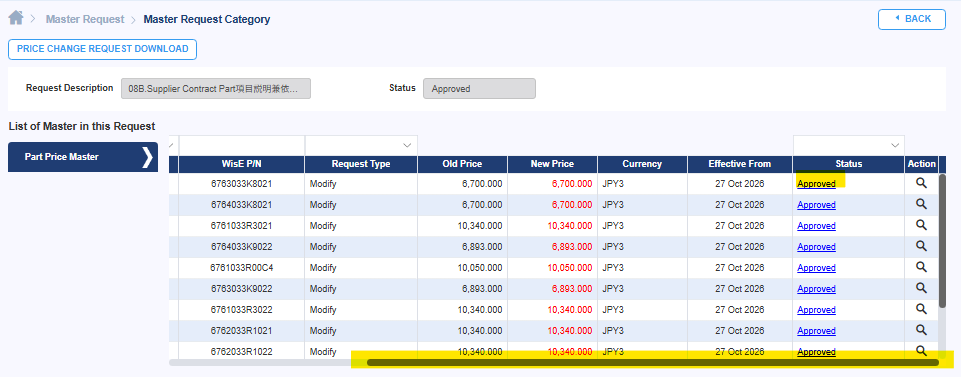Click the vertical table scrollbar thumb
The height and width of the screenshot is (377, 961).
942,241
